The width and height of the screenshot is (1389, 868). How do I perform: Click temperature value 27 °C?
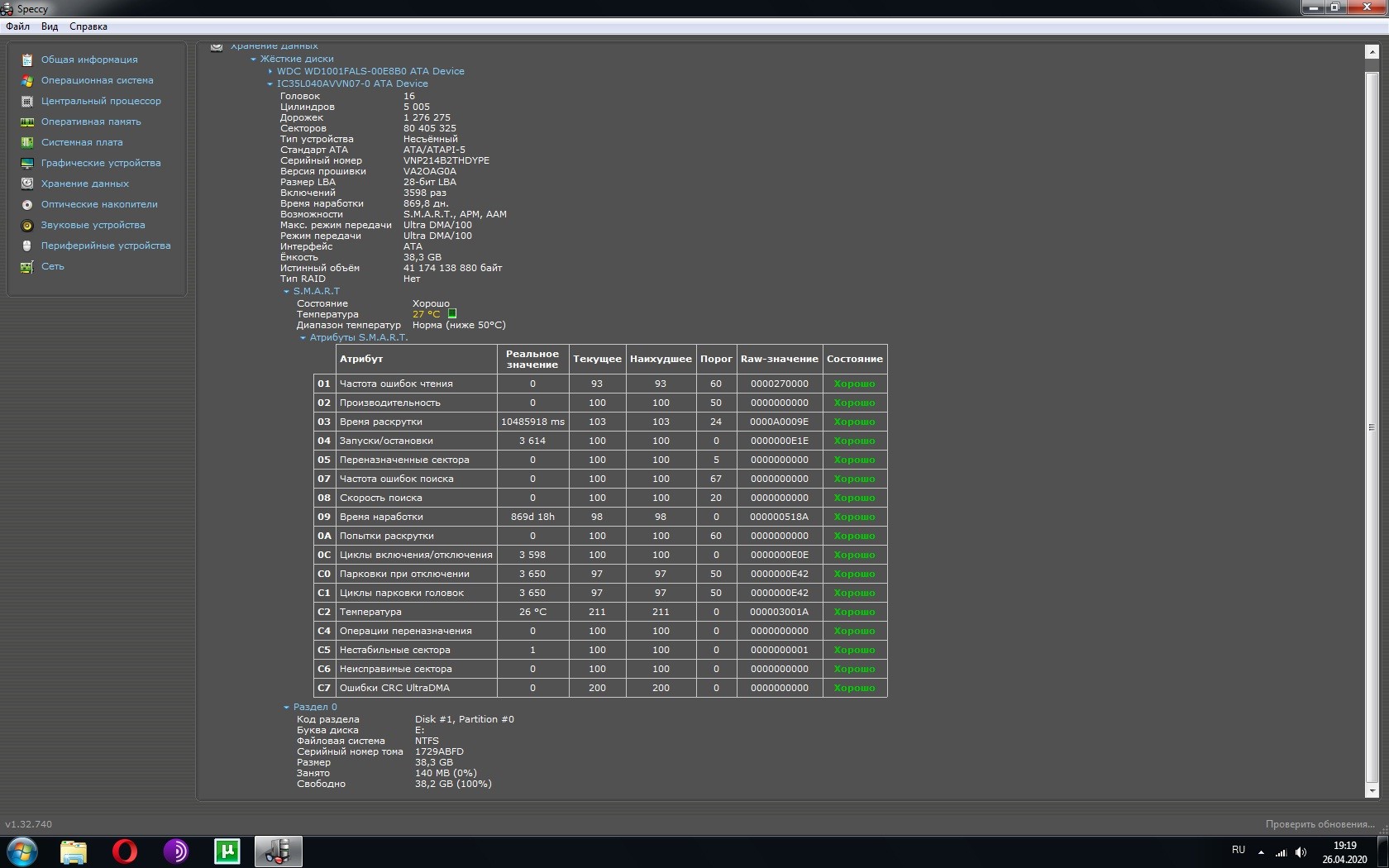tap(427, 314)
